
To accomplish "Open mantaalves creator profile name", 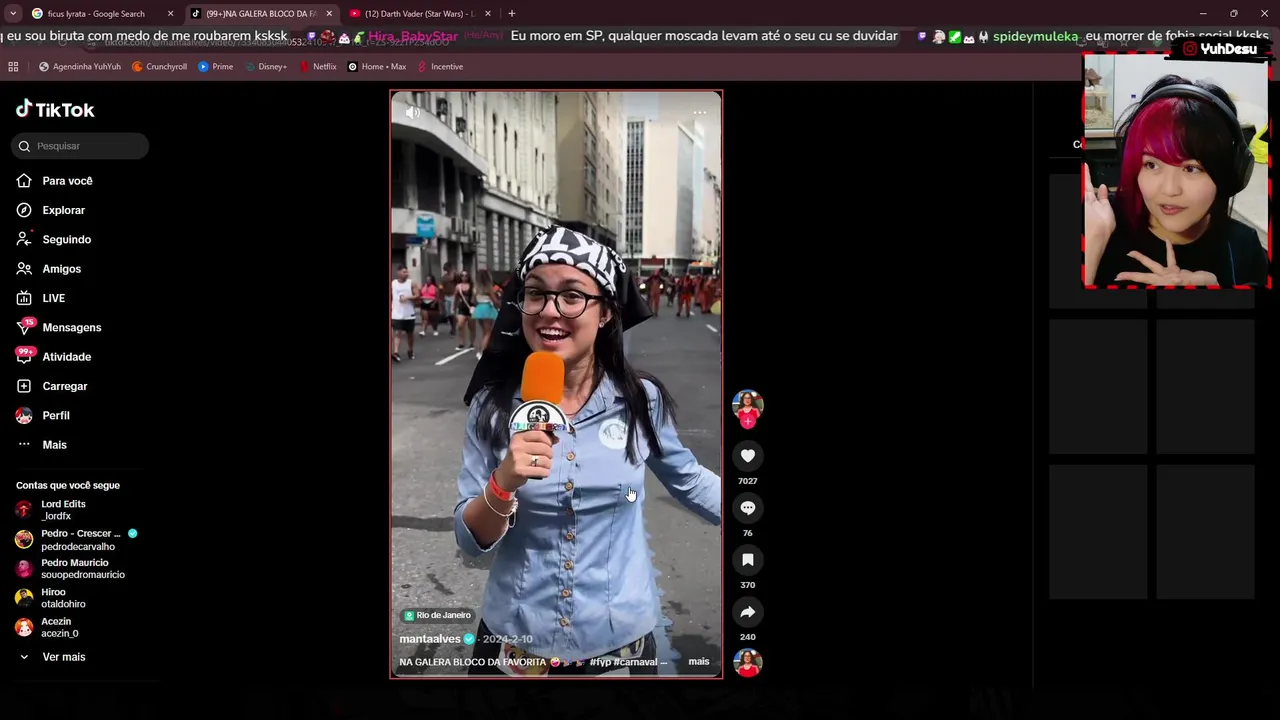I will tap(430, 639).
